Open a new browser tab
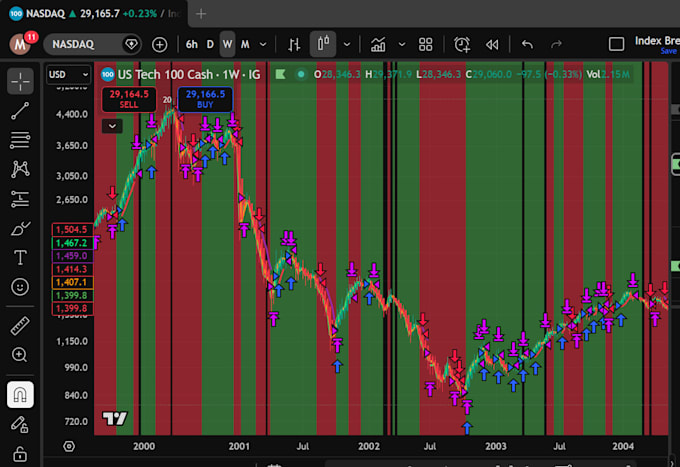The image size is (680, 467). pos(201,14)
